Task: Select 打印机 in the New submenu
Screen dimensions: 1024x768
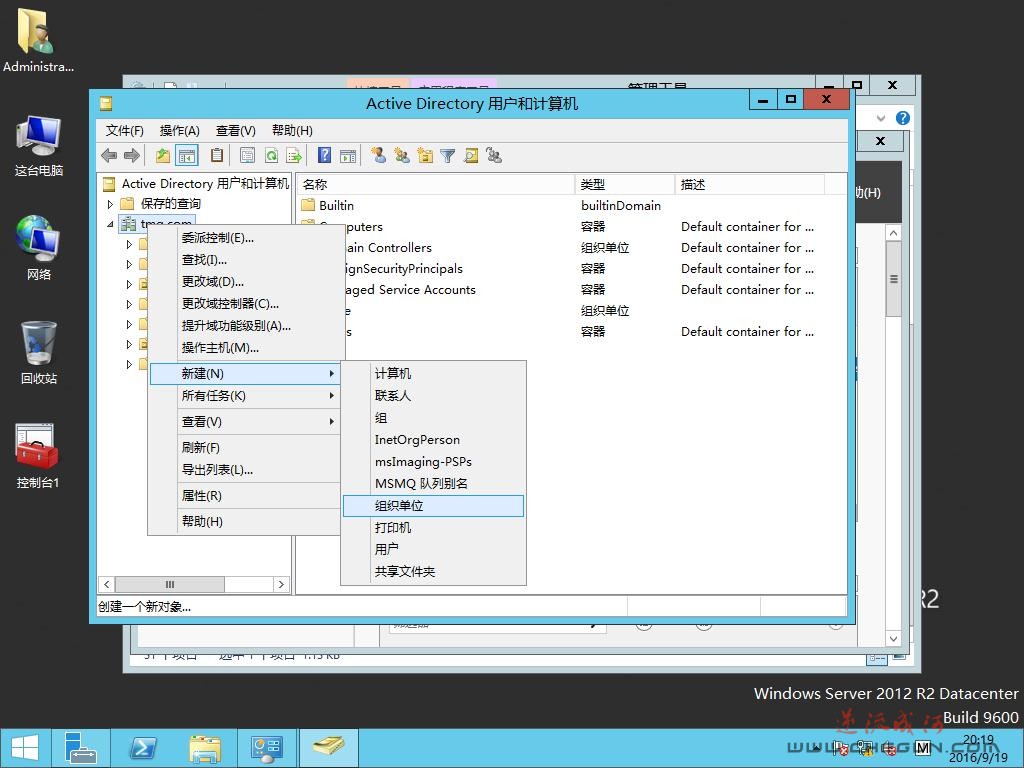Action: pos(433,528)
